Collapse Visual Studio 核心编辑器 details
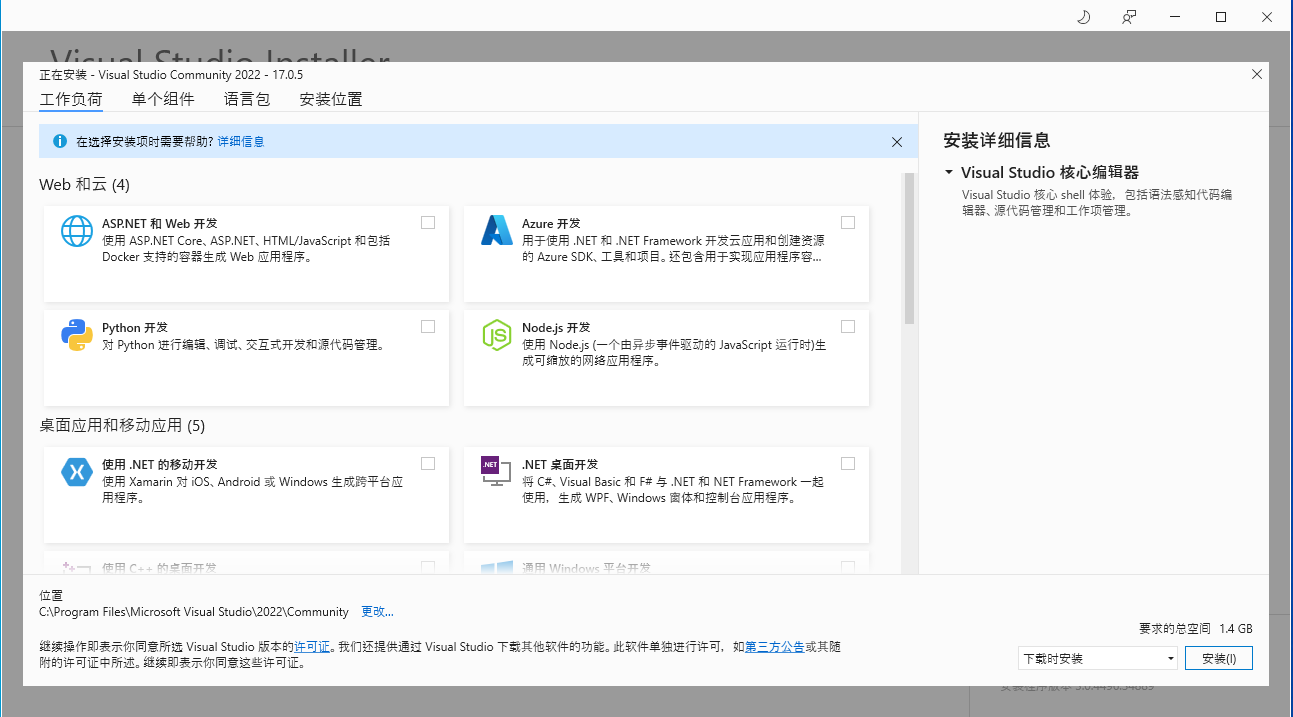 click(948, 171)
